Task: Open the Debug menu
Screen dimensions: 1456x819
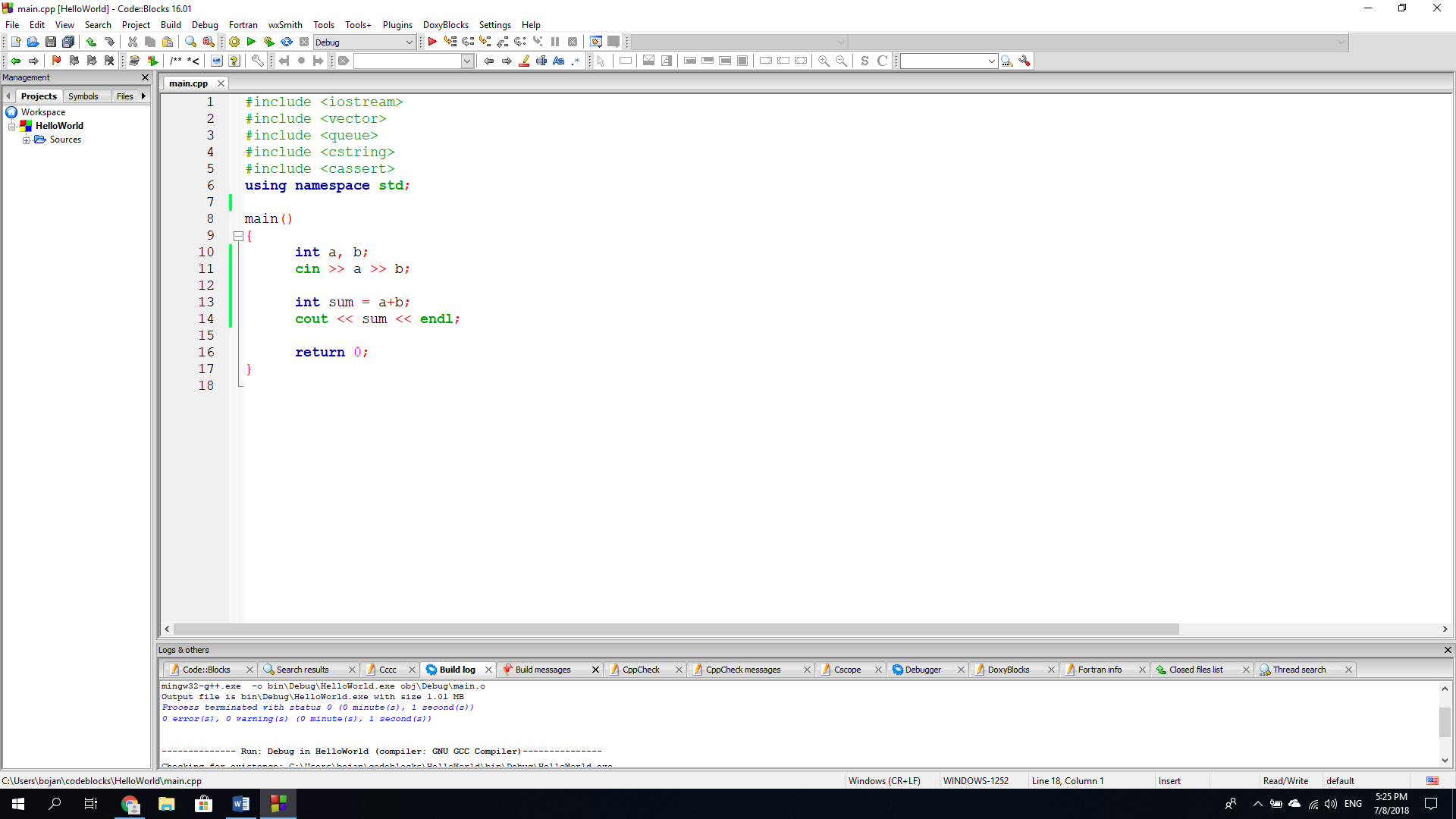Action: point(205,25)
